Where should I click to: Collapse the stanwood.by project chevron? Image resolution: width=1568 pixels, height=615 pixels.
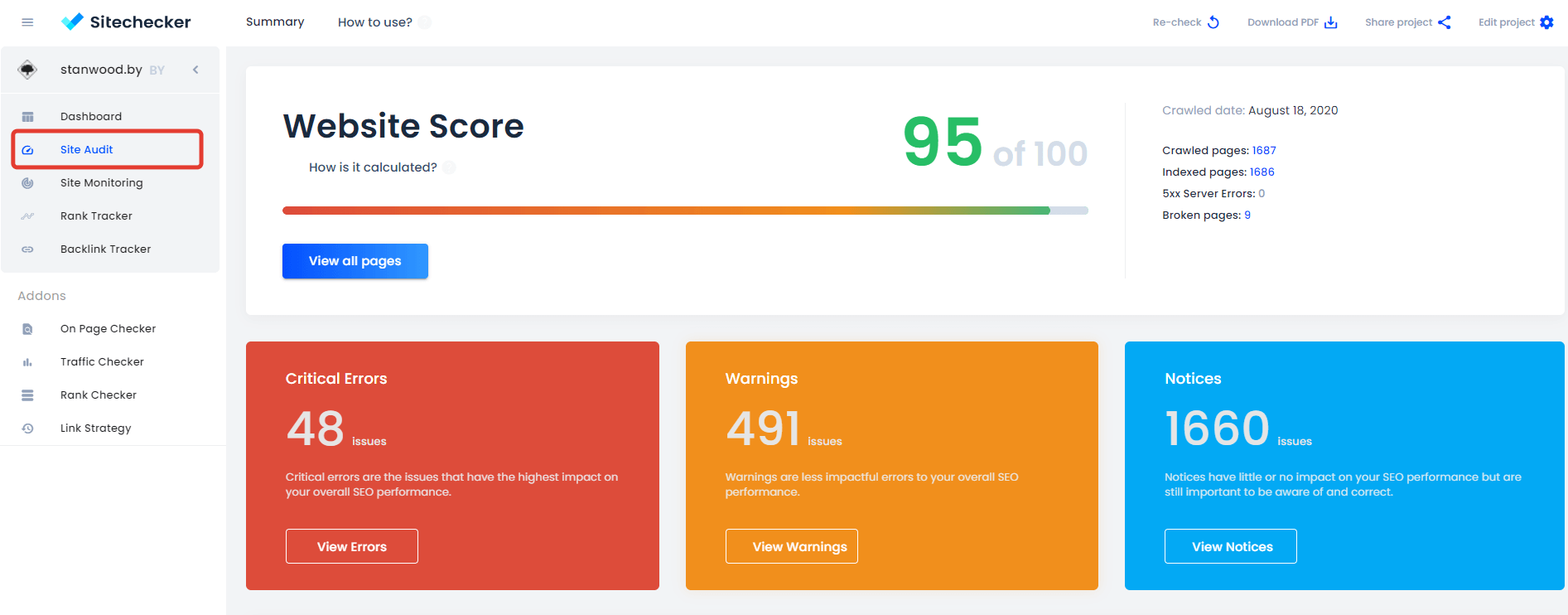point(195,70)
